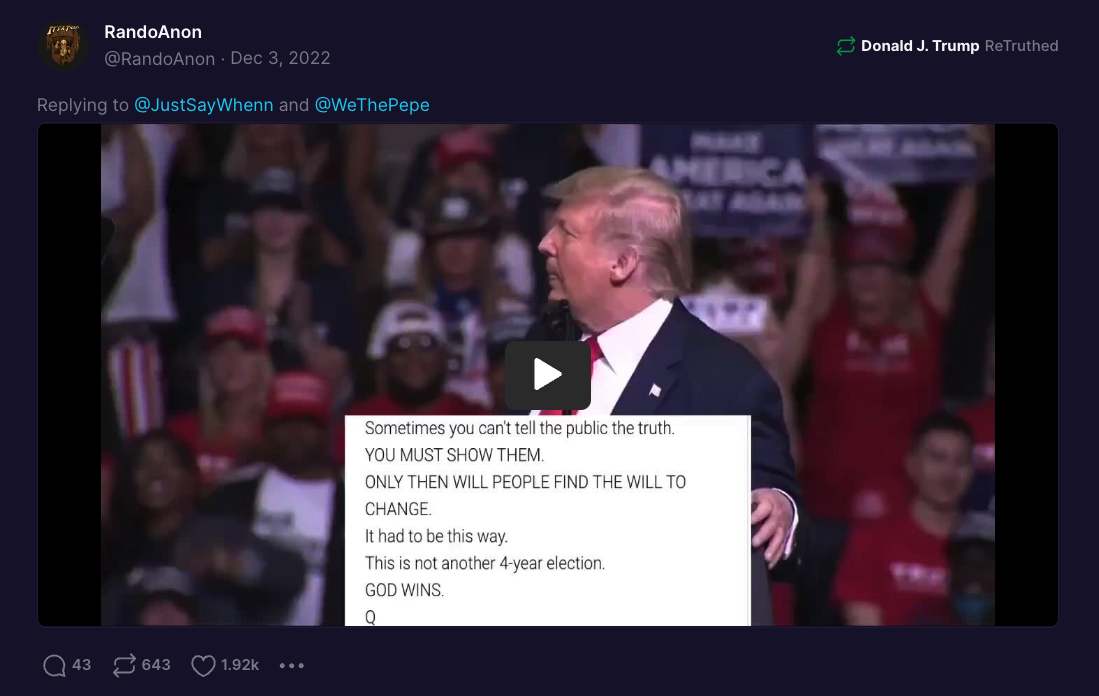Screen dimensions: 1099x696
Task: Open the @RandoAnon handle link
Action: tap(159, 58)
